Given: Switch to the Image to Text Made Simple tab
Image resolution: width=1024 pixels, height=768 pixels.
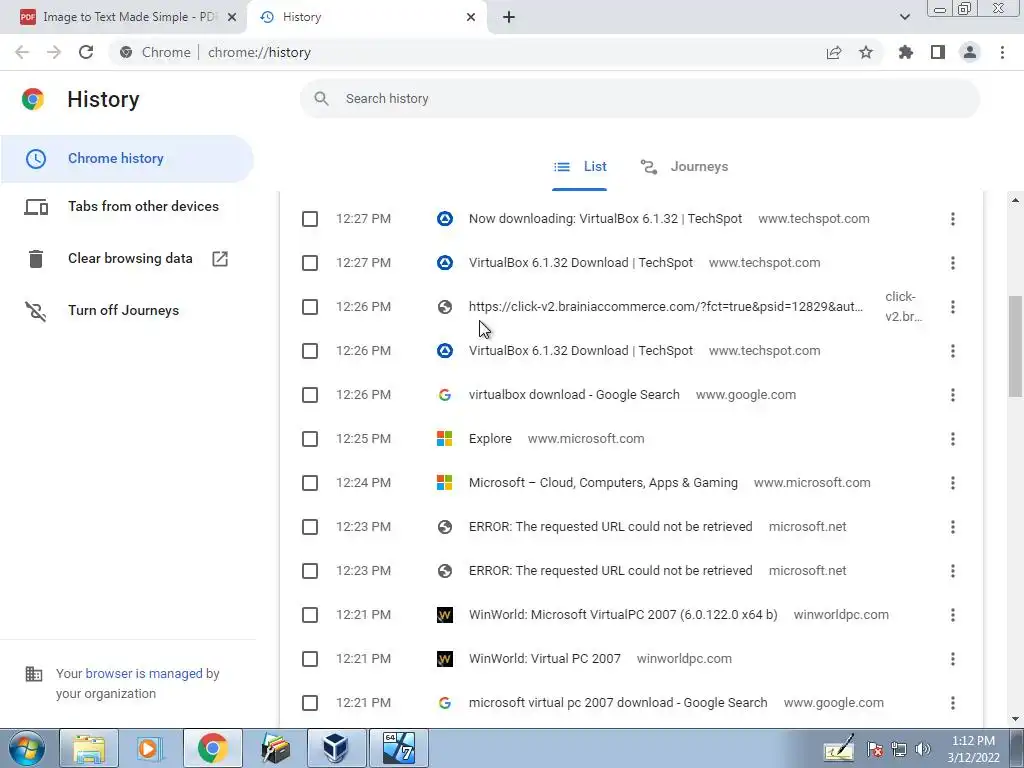Looking at the screenshot, I should point(123,17).
